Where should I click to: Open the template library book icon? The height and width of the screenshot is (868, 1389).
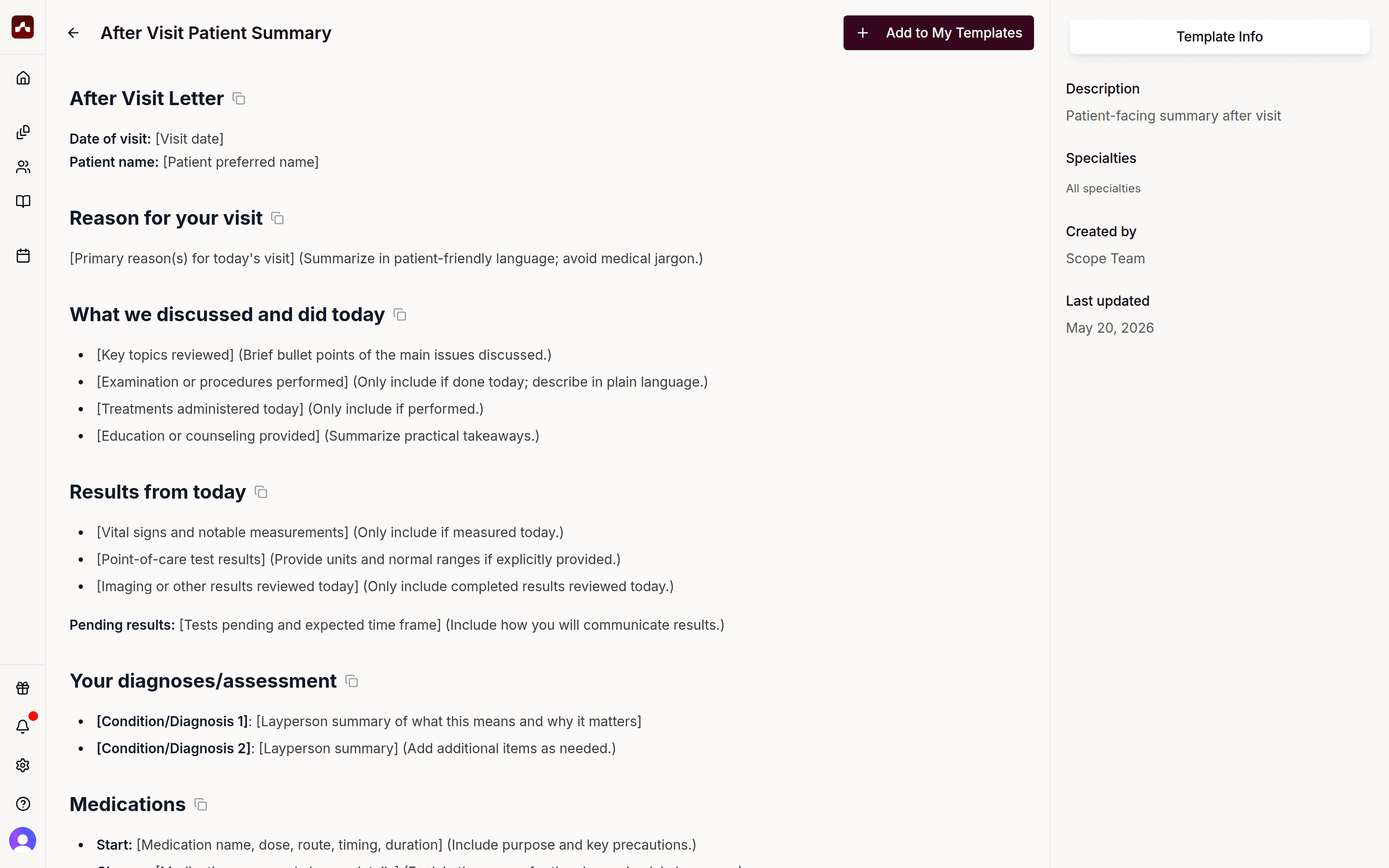23,202
